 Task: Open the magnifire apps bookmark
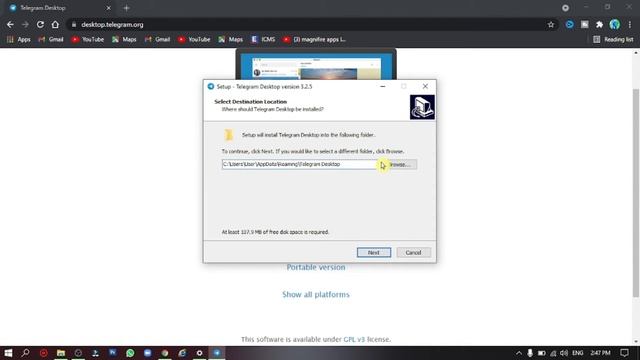click(315, 40)
